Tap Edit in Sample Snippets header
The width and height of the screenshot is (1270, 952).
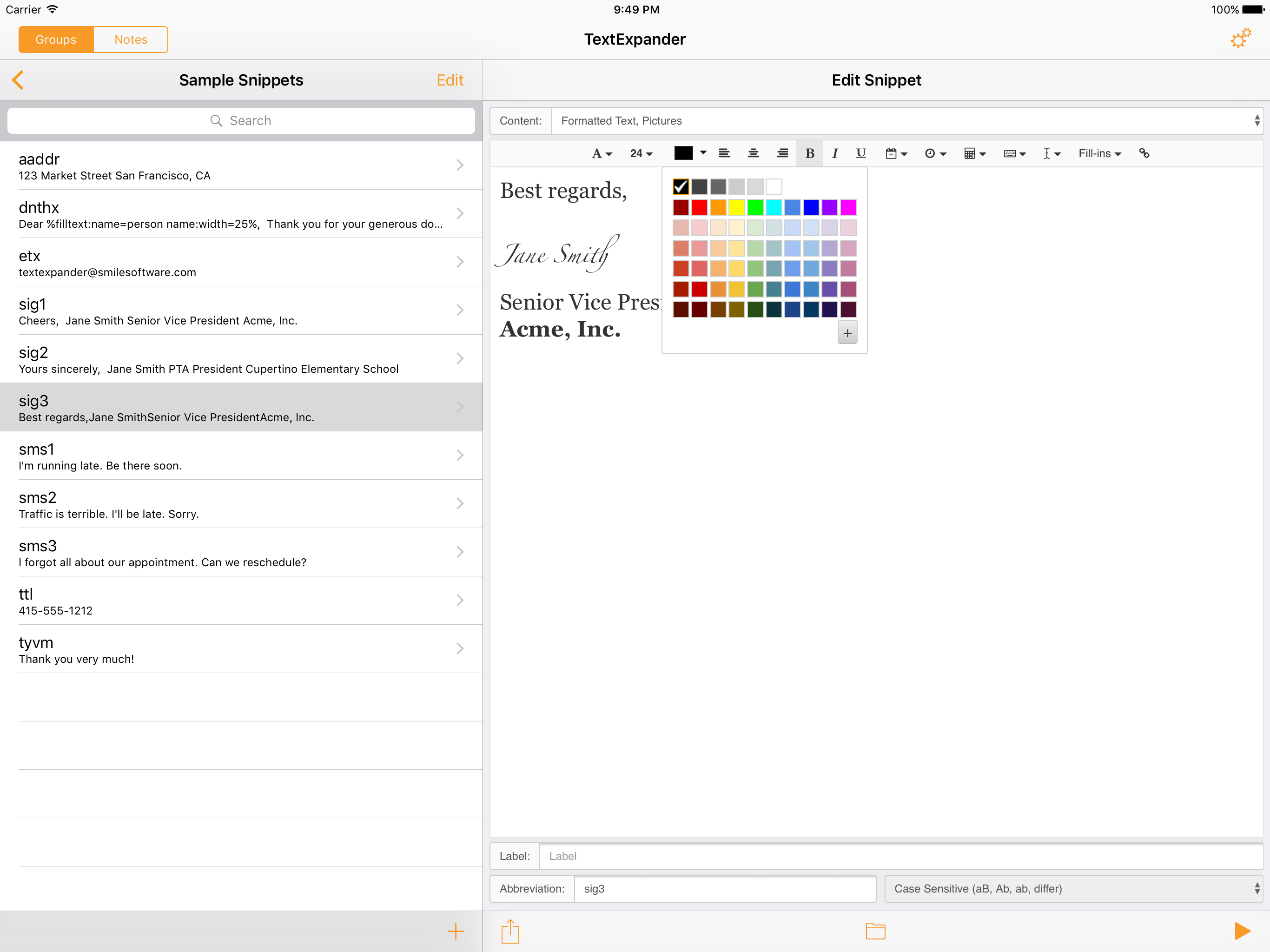[x=450, y=80]
